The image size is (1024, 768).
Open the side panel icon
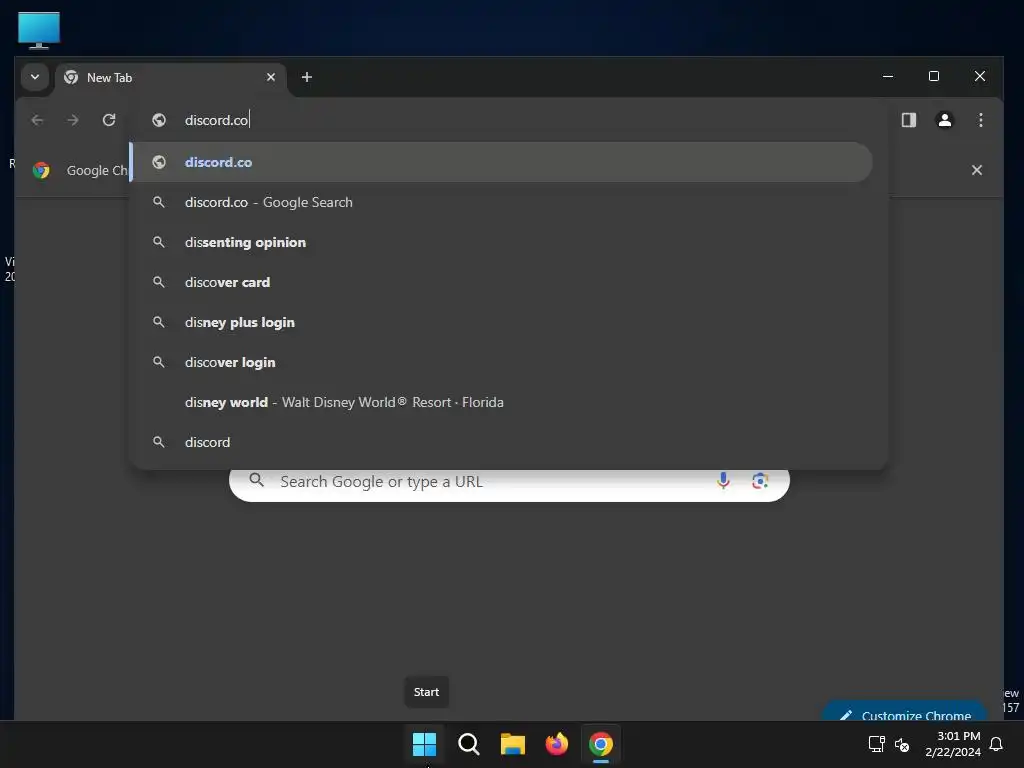908,120
